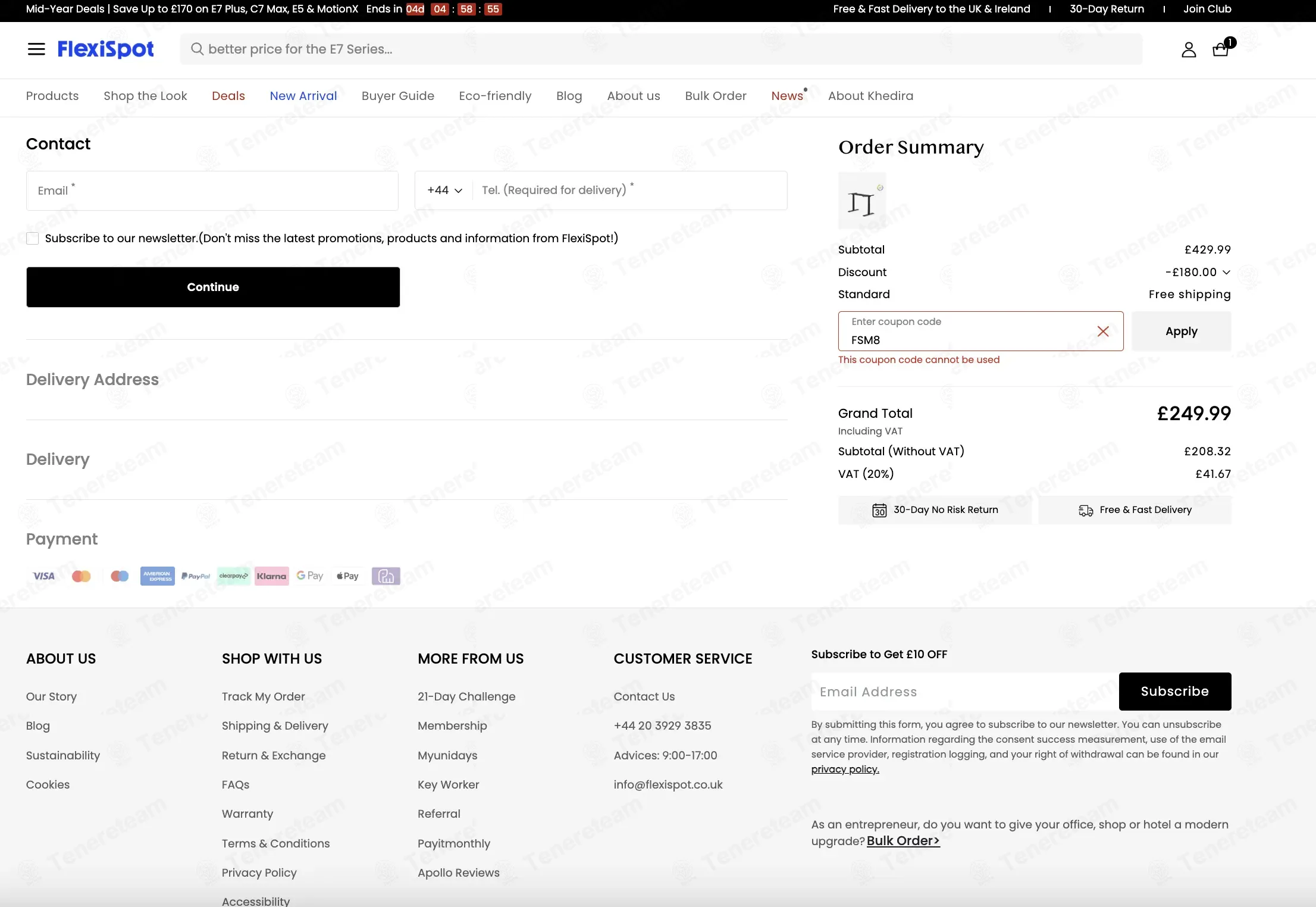The height and width of the screenshot is (907, 1316).
Task: Click the Subscribe button in footer
Action: (1175, 692)
